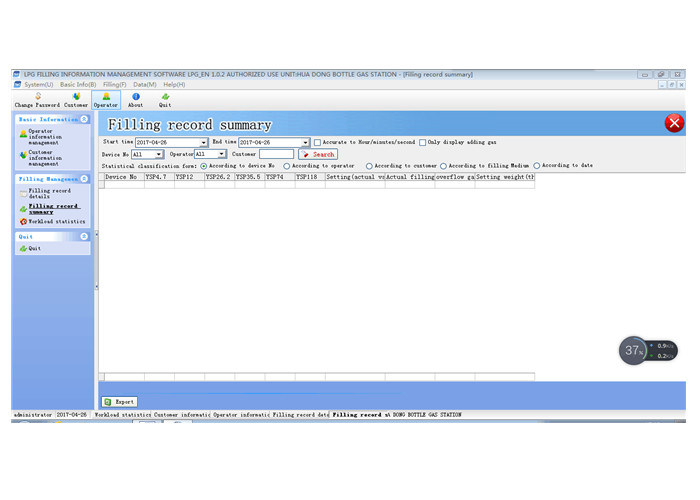Enable Accurate to Hour/minutes/second checkbox
This screenshot has width=700, height=500.
(318, 142)
